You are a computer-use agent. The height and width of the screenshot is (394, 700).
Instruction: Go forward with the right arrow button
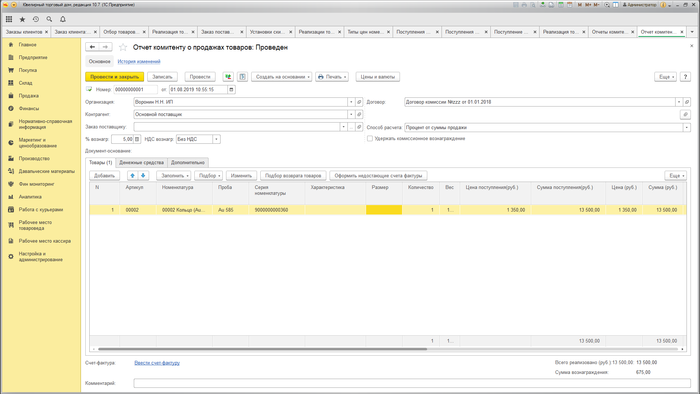(x=105, y=47)
